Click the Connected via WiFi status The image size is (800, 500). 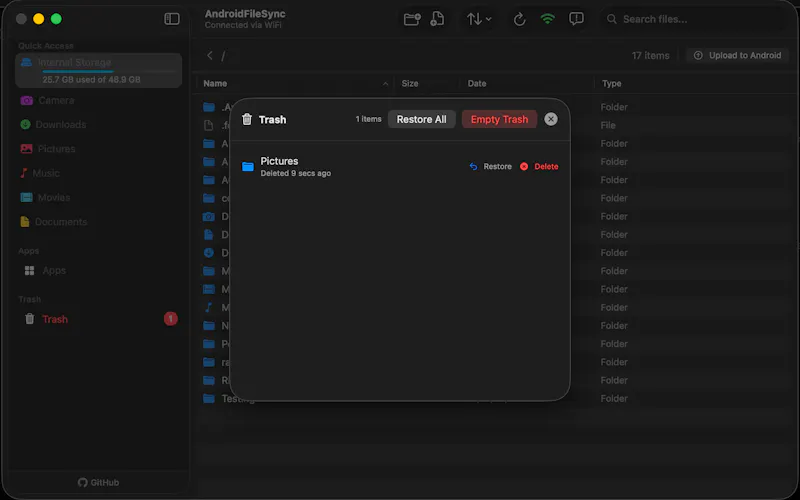(x=243, y=25)
